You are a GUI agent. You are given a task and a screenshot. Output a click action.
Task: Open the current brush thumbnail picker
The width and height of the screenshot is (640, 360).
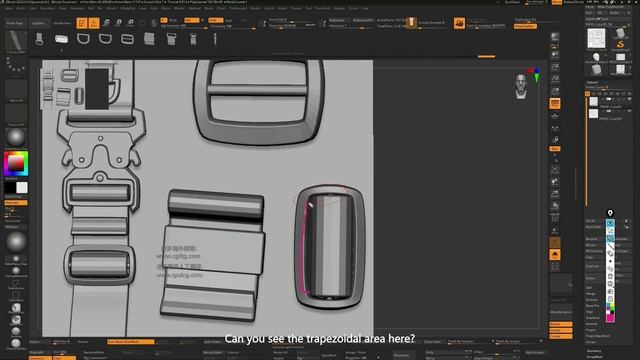[16, 41]
